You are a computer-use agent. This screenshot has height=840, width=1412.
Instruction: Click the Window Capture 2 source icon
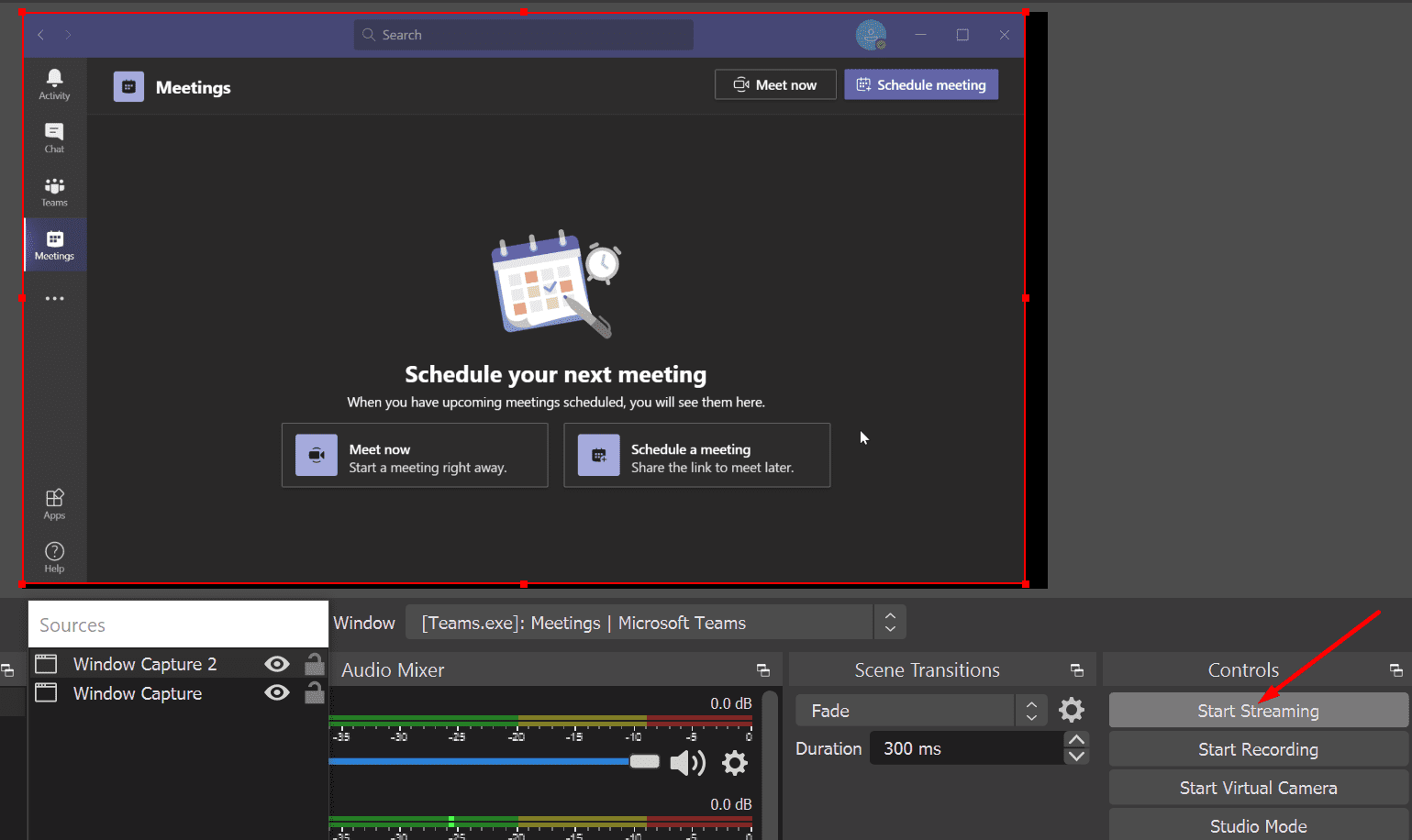46,664
